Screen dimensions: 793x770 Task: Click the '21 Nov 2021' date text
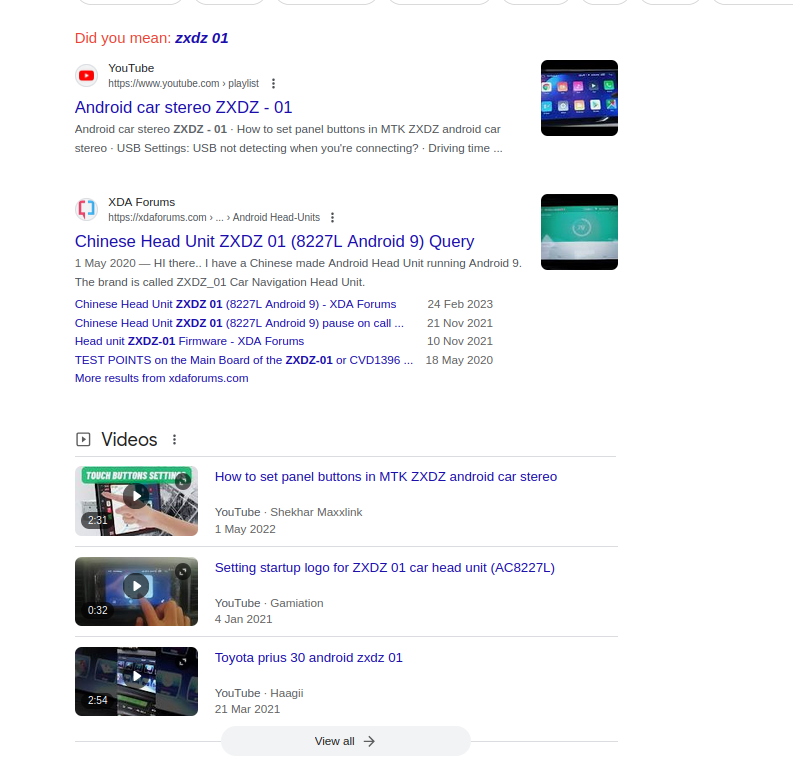(x=460, y=323)
